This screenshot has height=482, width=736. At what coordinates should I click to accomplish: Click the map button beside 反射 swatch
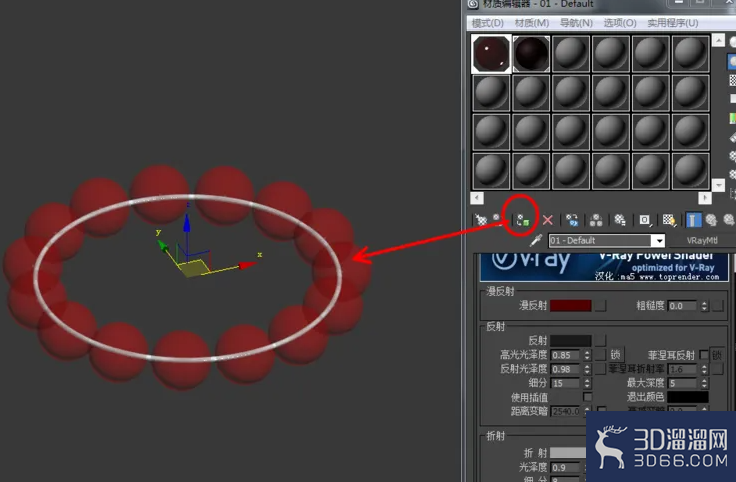coord(600,340)
